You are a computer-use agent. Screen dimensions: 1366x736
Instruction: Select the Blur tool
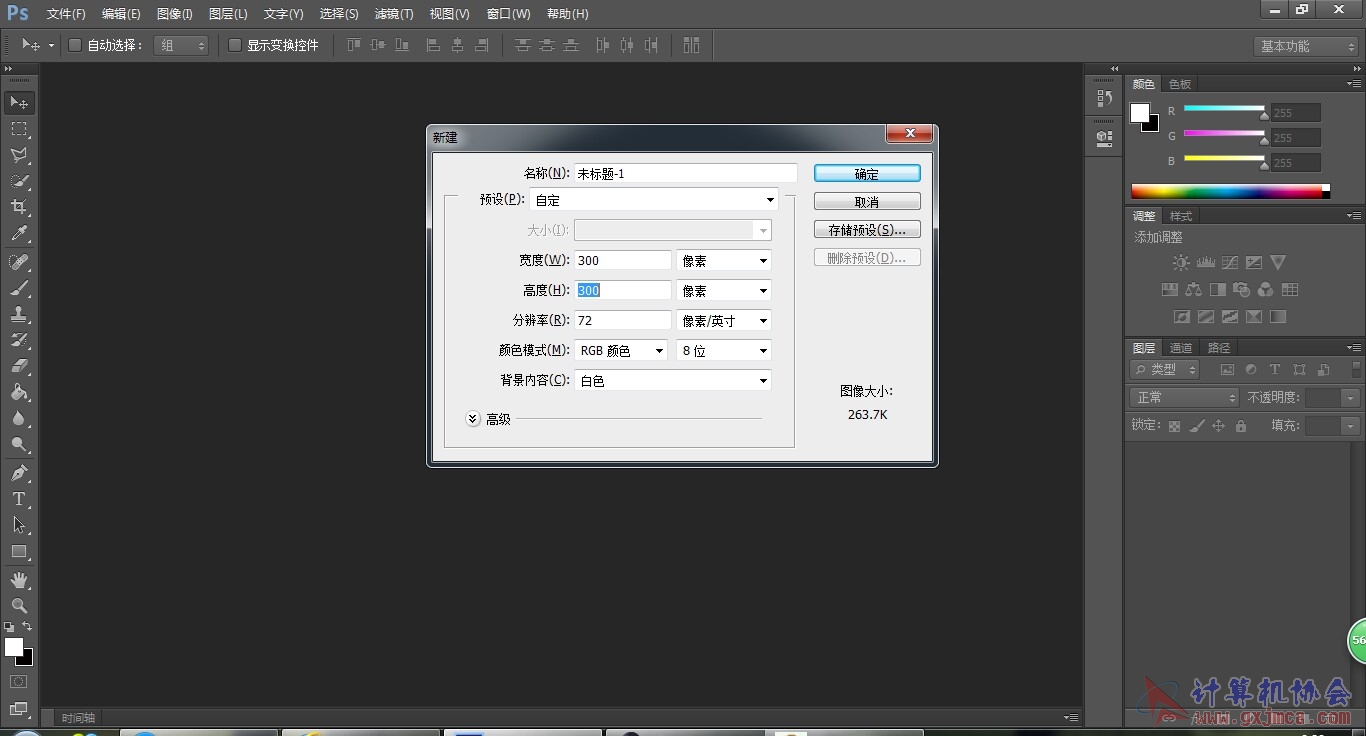19,418
